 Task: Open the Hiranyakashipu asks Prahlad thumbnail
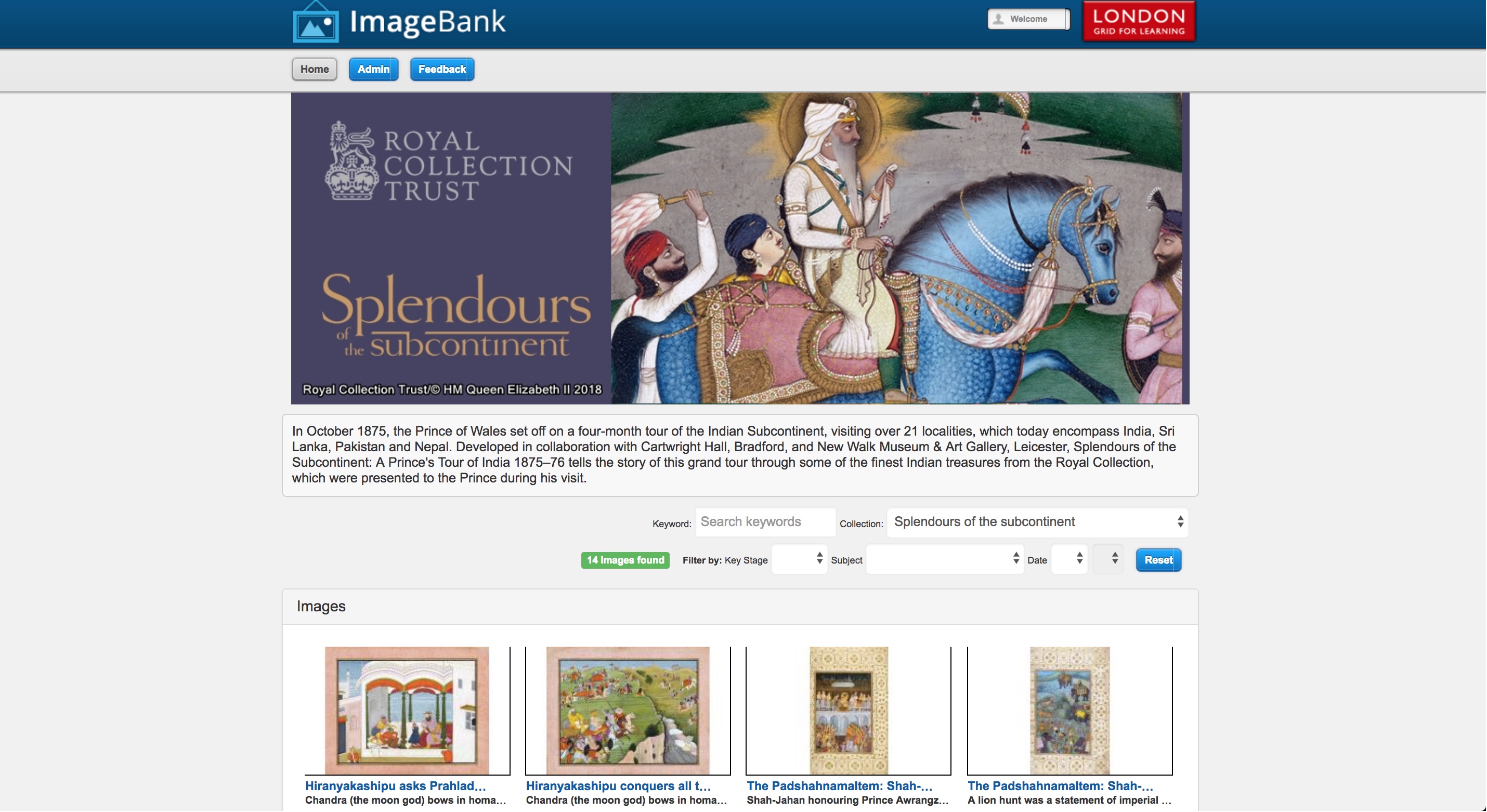click(407, 710)
